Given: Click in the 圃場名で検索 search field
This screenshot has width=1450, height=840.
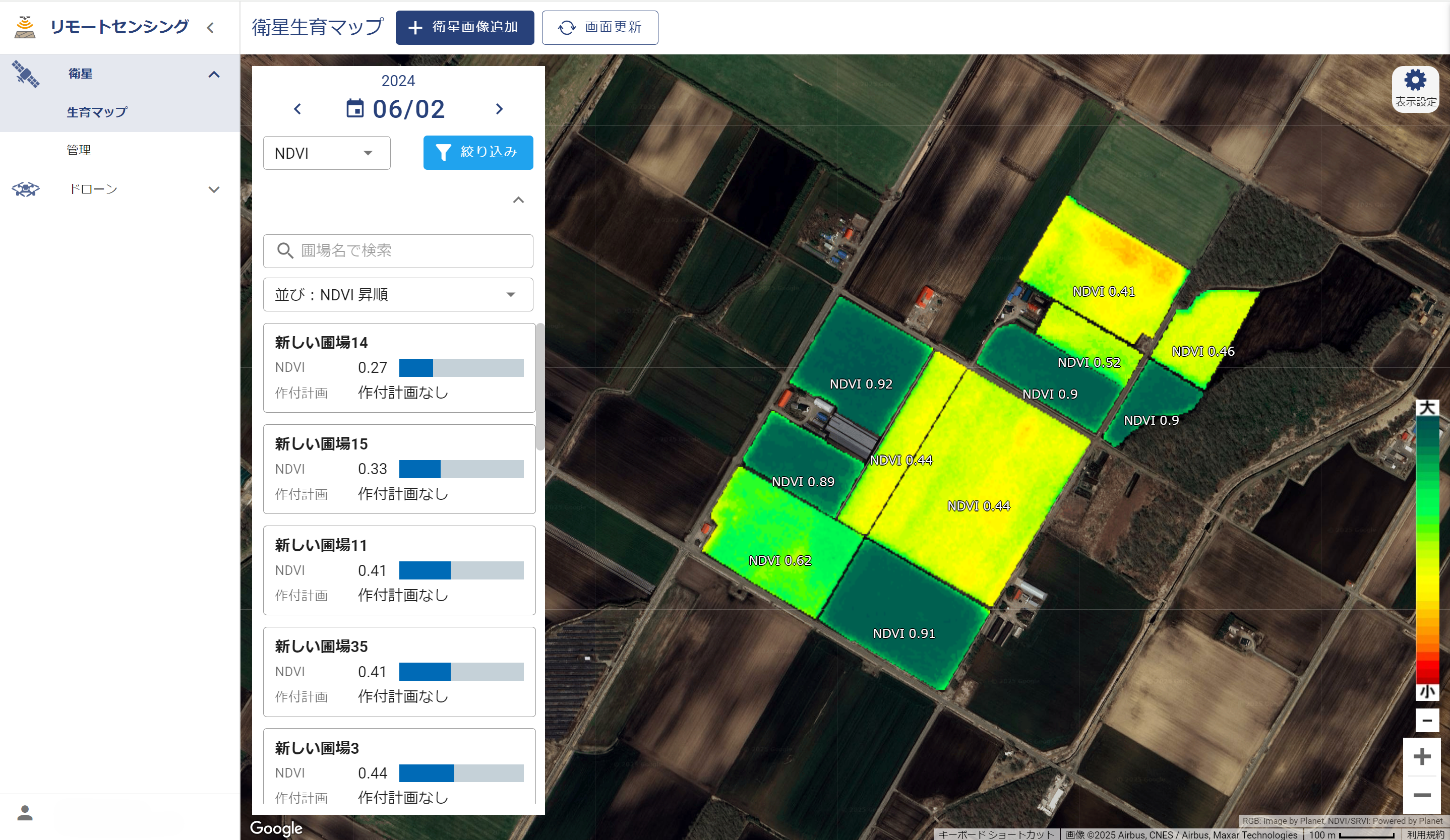Looking at the screenshot, I should (398, 250).
